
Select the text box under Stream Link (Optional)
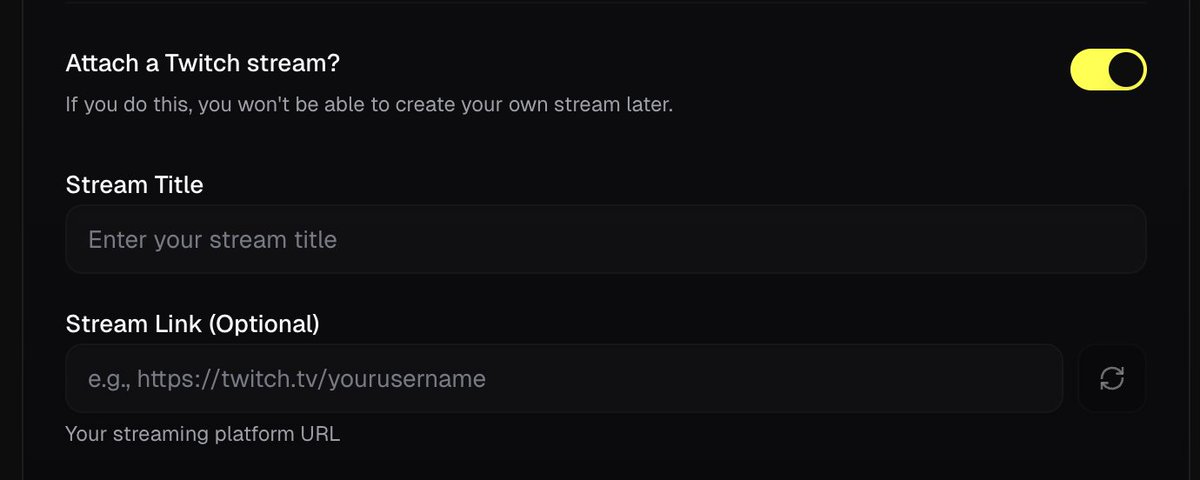point(563,379)
